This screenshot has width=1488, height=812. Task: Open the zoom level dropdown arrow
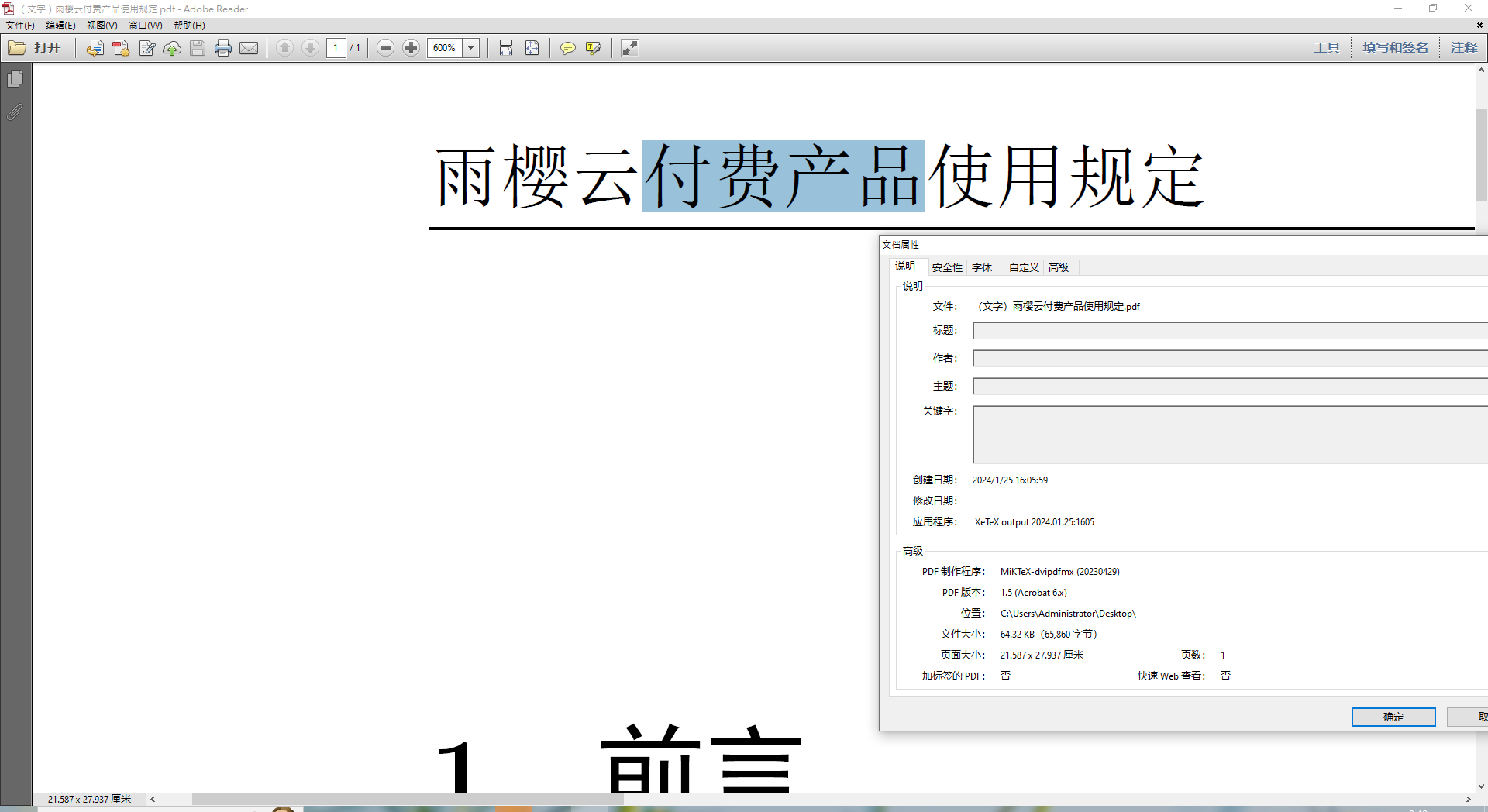[470, 48]
